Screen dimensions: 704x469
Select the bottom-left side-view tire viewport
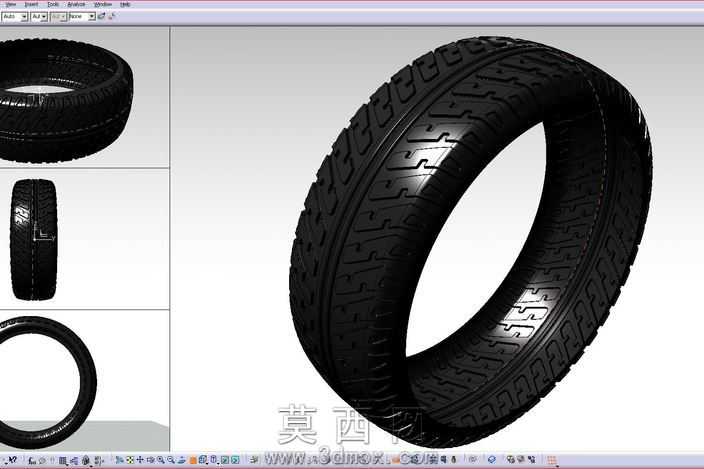(x=84, y=381)
